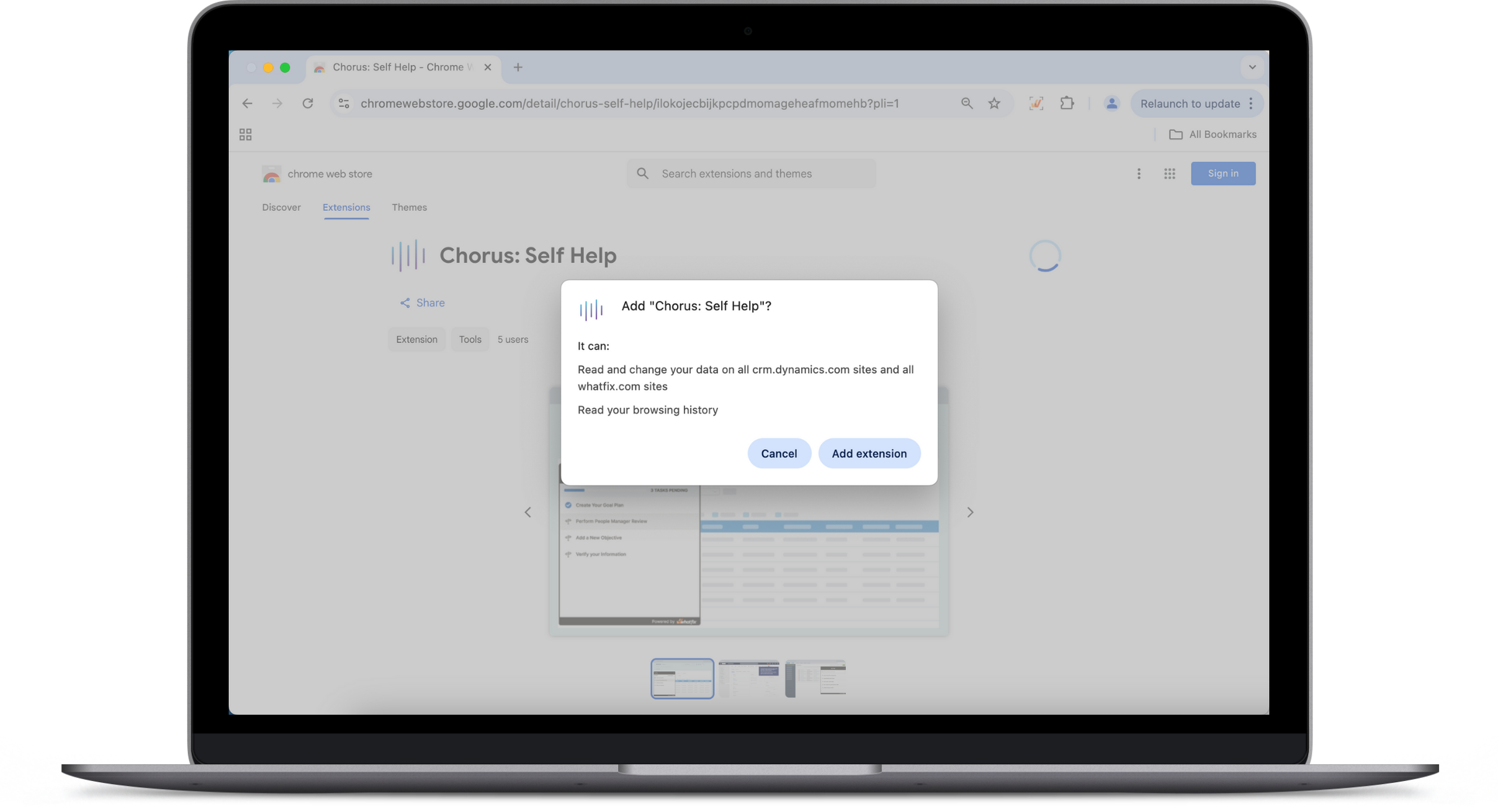Click the address bar URL
Viewport: 1498px width, 812px height.
tap(629, 104)
